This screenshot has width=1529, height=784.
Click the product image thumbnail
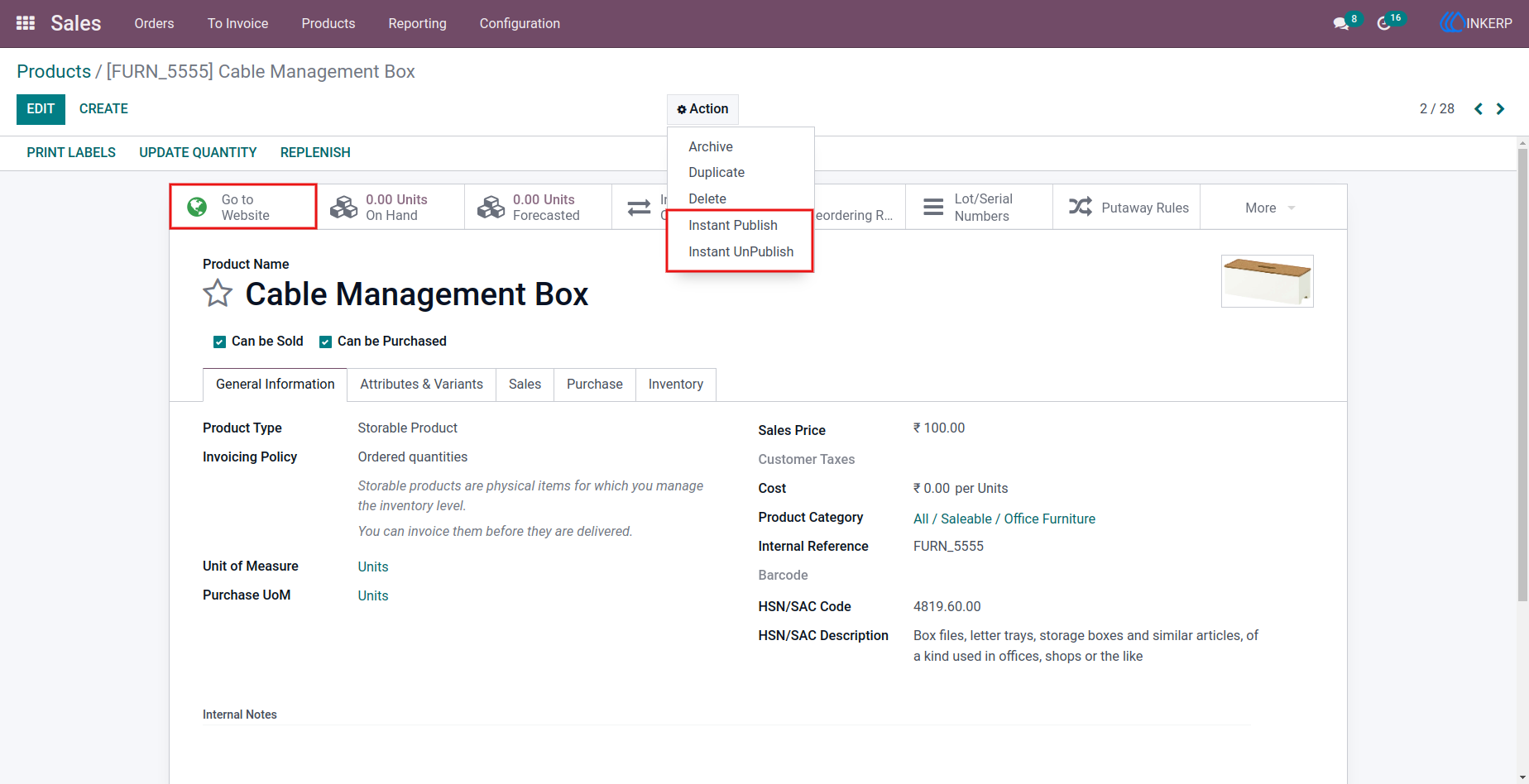(1267, 281)
